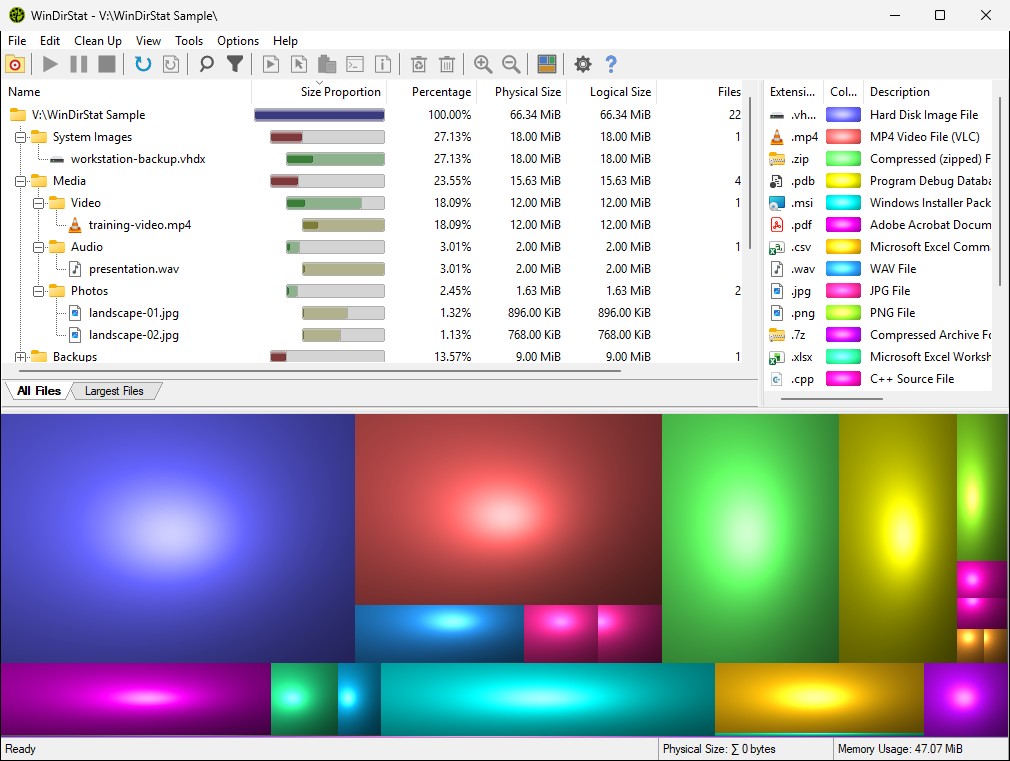Open the Help menu

click(x=285, y=41)
